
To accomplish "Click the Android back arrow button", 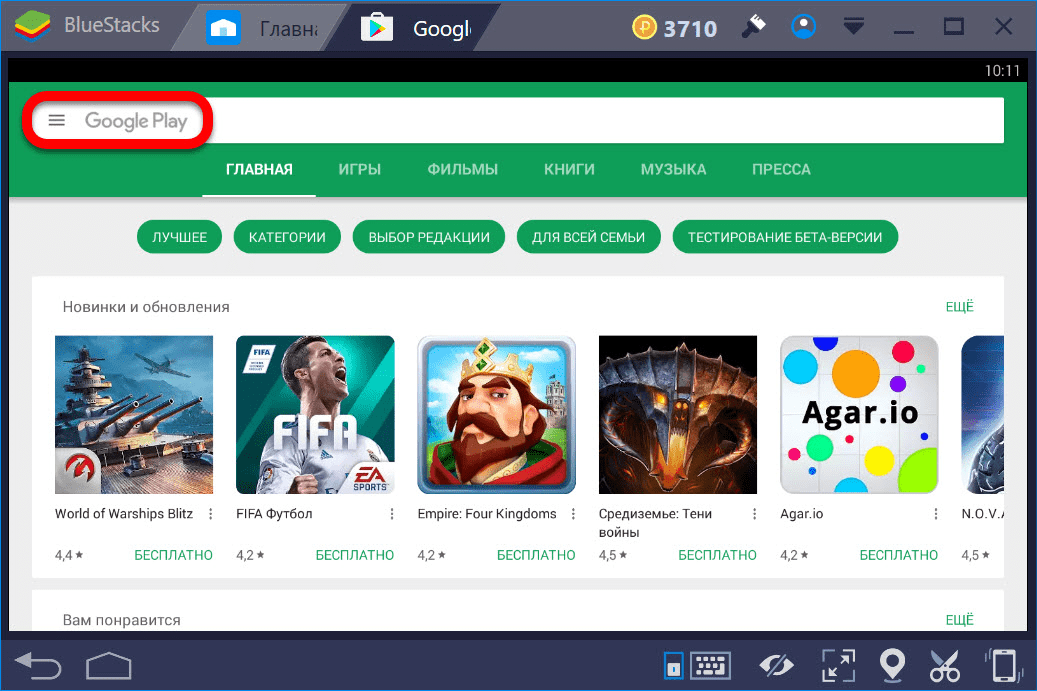I will click(39, 665).
